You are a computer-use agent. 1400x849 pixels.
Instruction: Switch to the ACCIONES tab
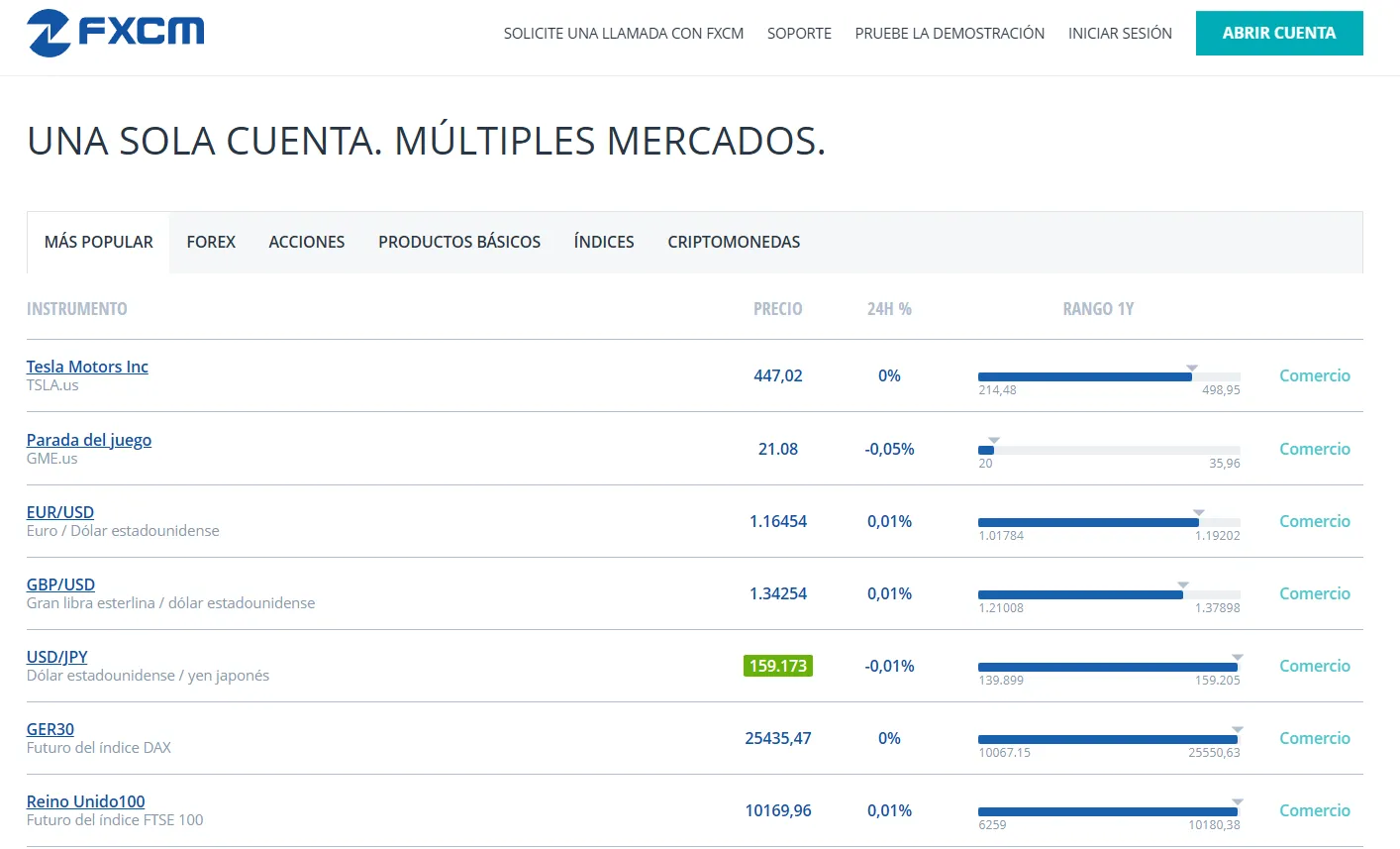307,242
